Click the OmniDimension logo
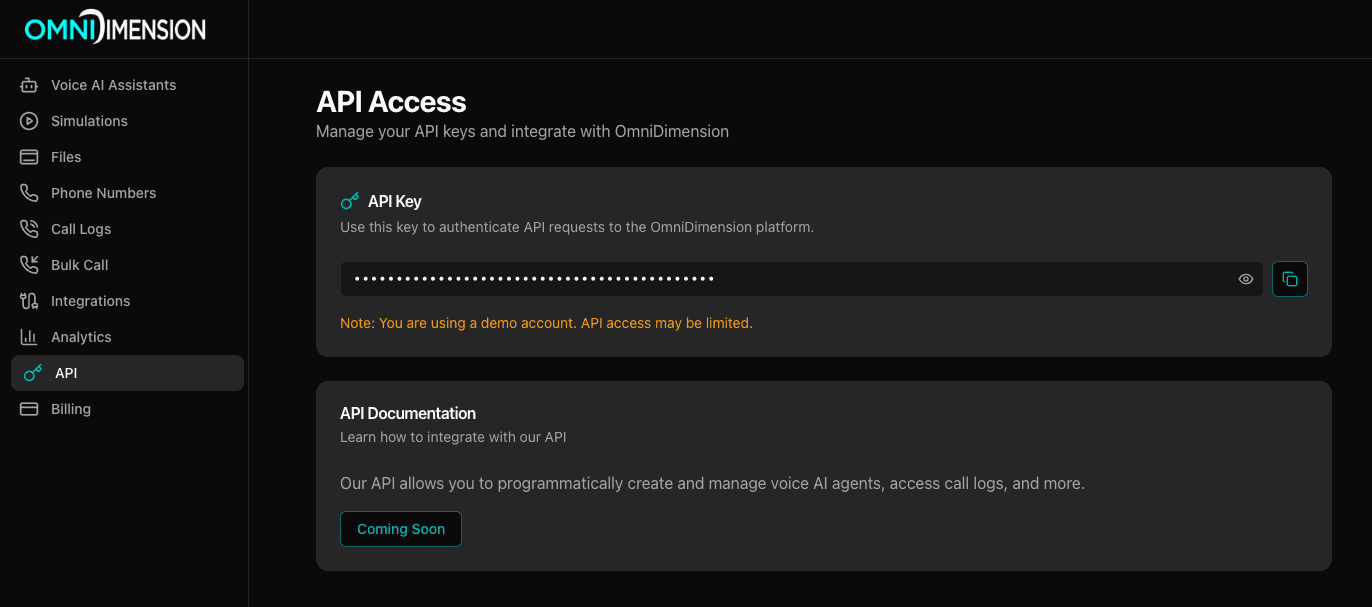This screenshot has width=1372, height=607. coord(114,28)
